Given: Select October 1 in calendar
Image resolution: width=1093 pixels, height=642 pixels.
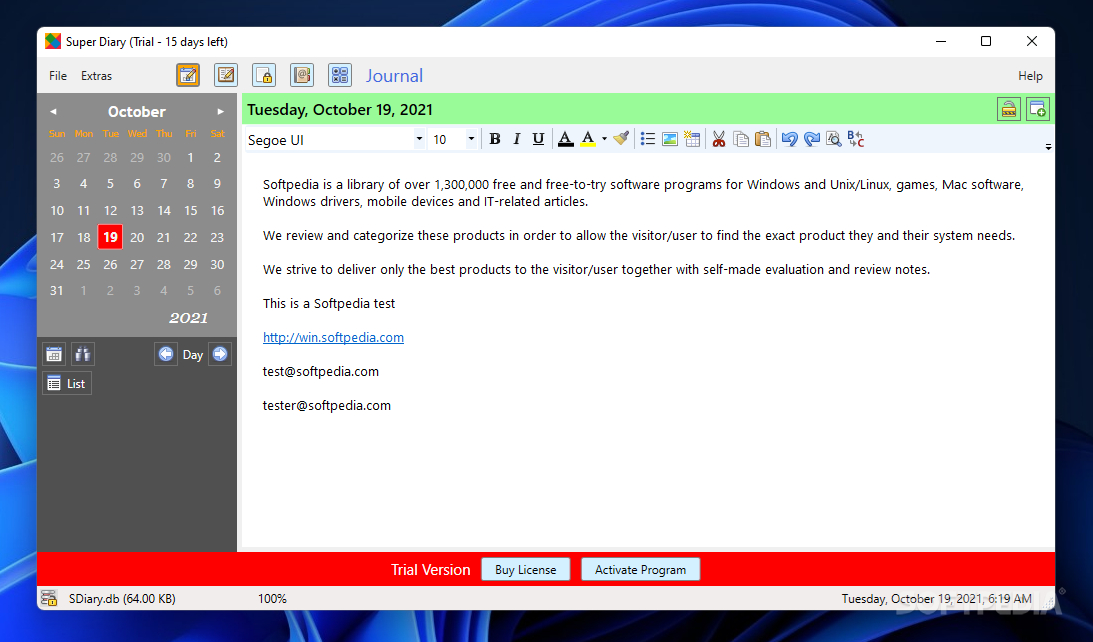Looking at the screenshot, I should click(x=190, y=158).
